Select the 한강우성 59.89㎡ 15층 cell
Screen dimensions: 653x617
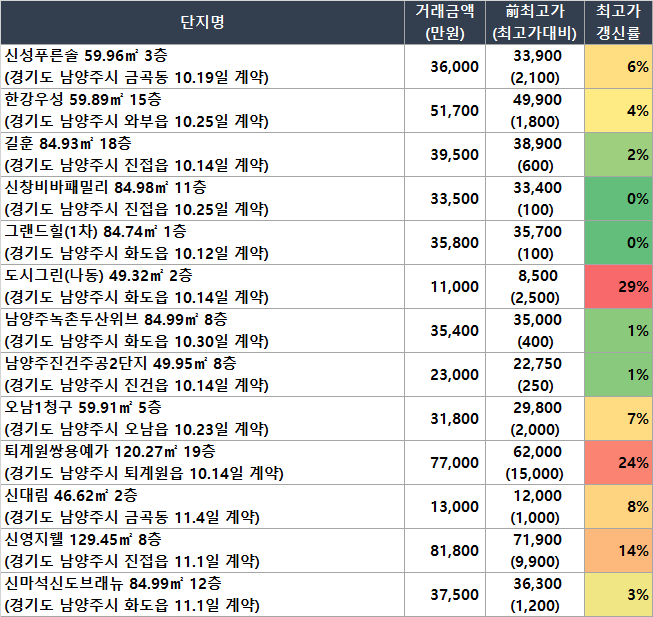point(202,111)
